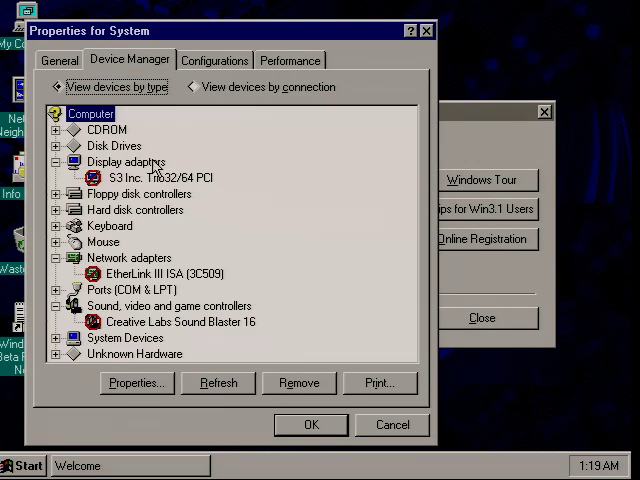The width and height of the screenshot is (640, 480).
Task: Click the disabled Sound Blaster 16 icon
Action: (x=93, y=322)
